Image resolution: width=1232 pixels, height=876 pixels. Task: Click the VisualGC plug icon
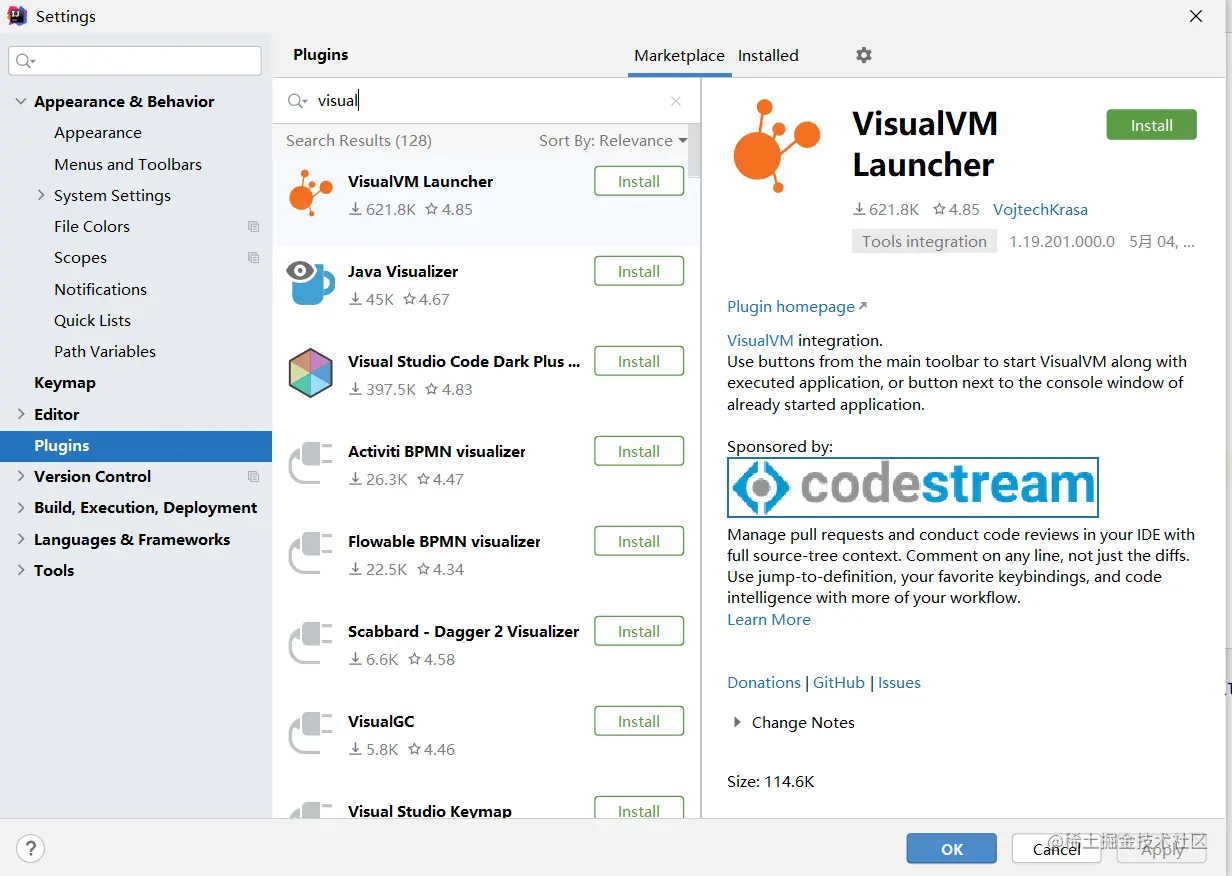310,733
